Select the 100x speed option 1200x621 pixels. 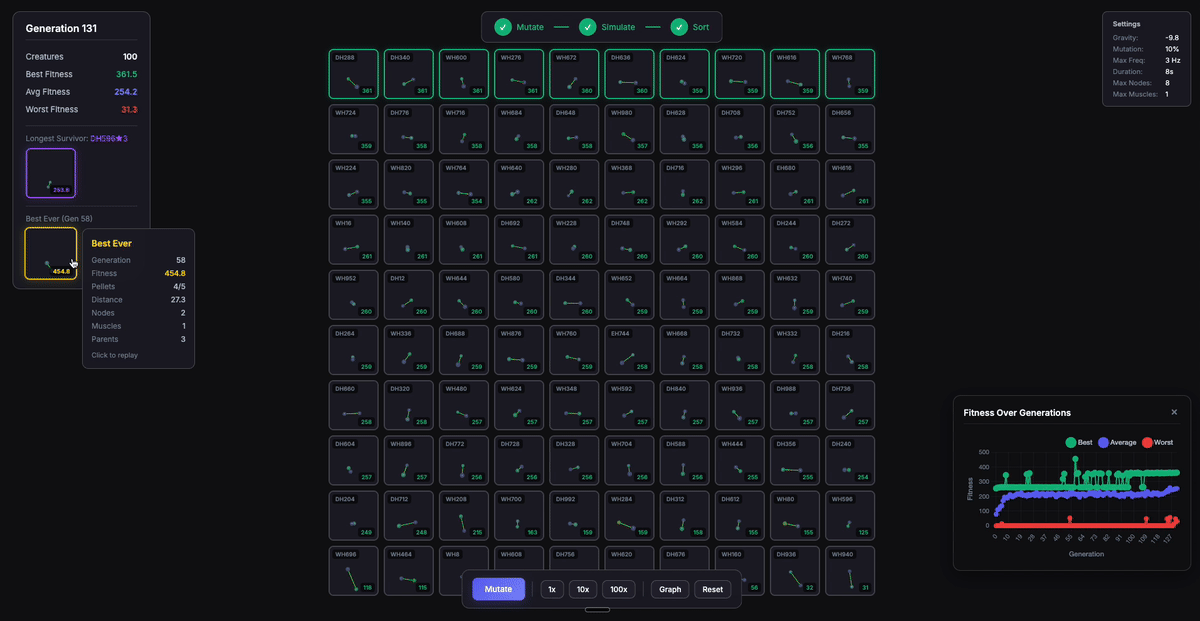click(619, 589)
